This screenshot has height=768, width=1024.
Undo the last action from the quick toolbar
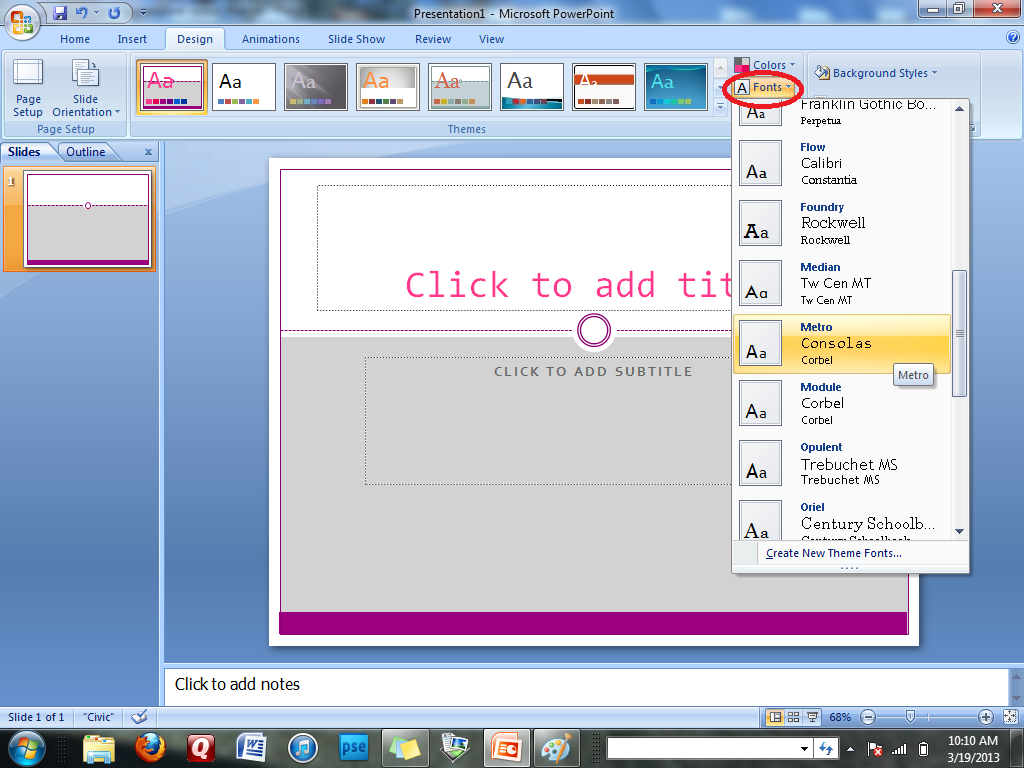tap(82, 12)
